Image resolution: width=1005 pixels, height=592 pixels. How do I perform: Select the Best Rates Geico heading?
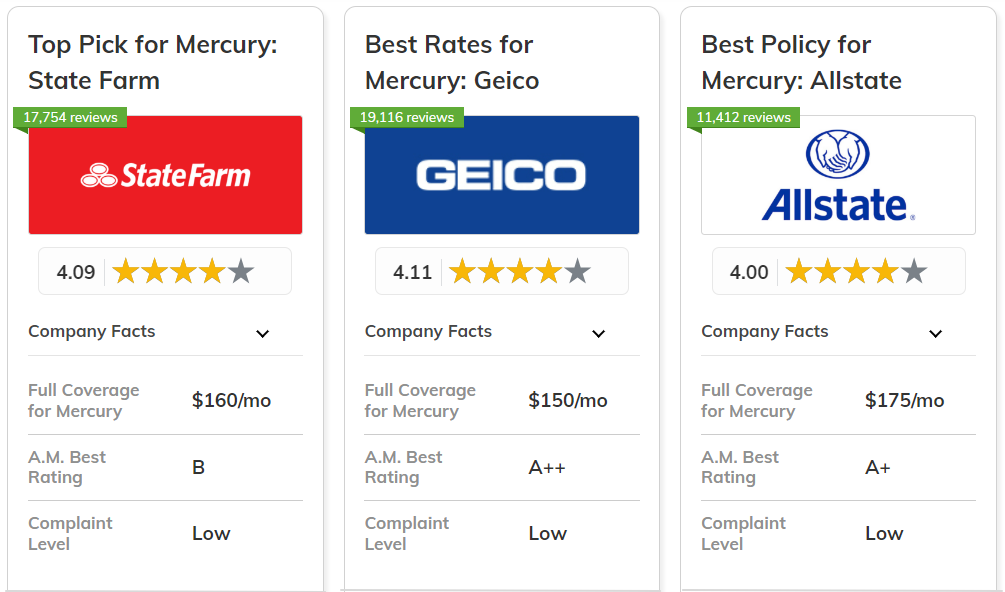point(451,62)
